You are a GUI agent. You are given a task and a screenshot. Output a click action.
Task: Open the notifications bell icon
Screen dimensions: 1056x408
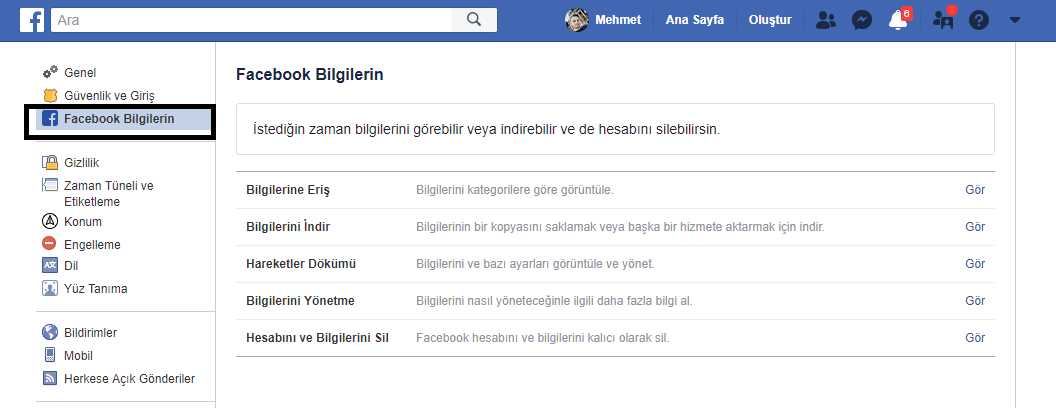[898, 20]
